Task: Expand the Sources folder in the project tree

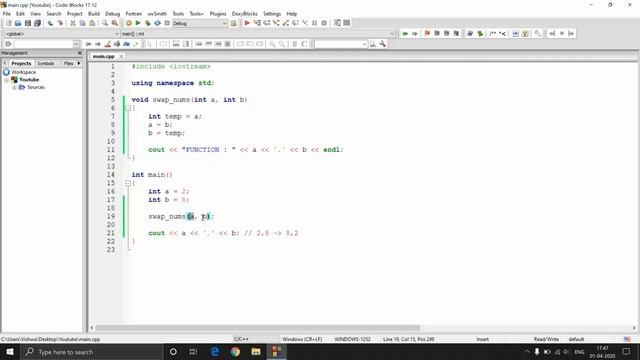Action: tap(14, 87)
